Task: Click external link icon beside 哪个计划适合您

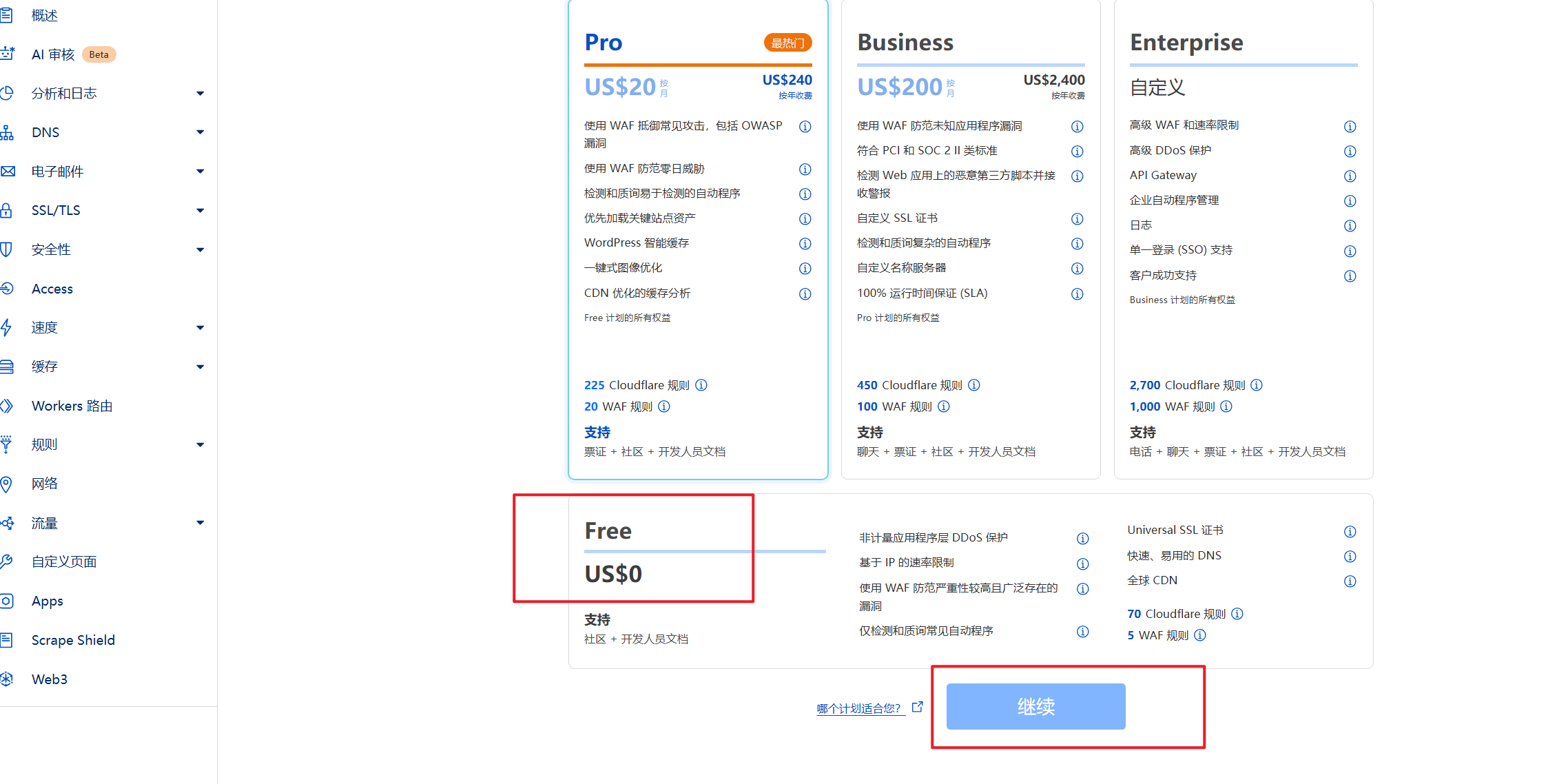Action: tap(917, 707)
